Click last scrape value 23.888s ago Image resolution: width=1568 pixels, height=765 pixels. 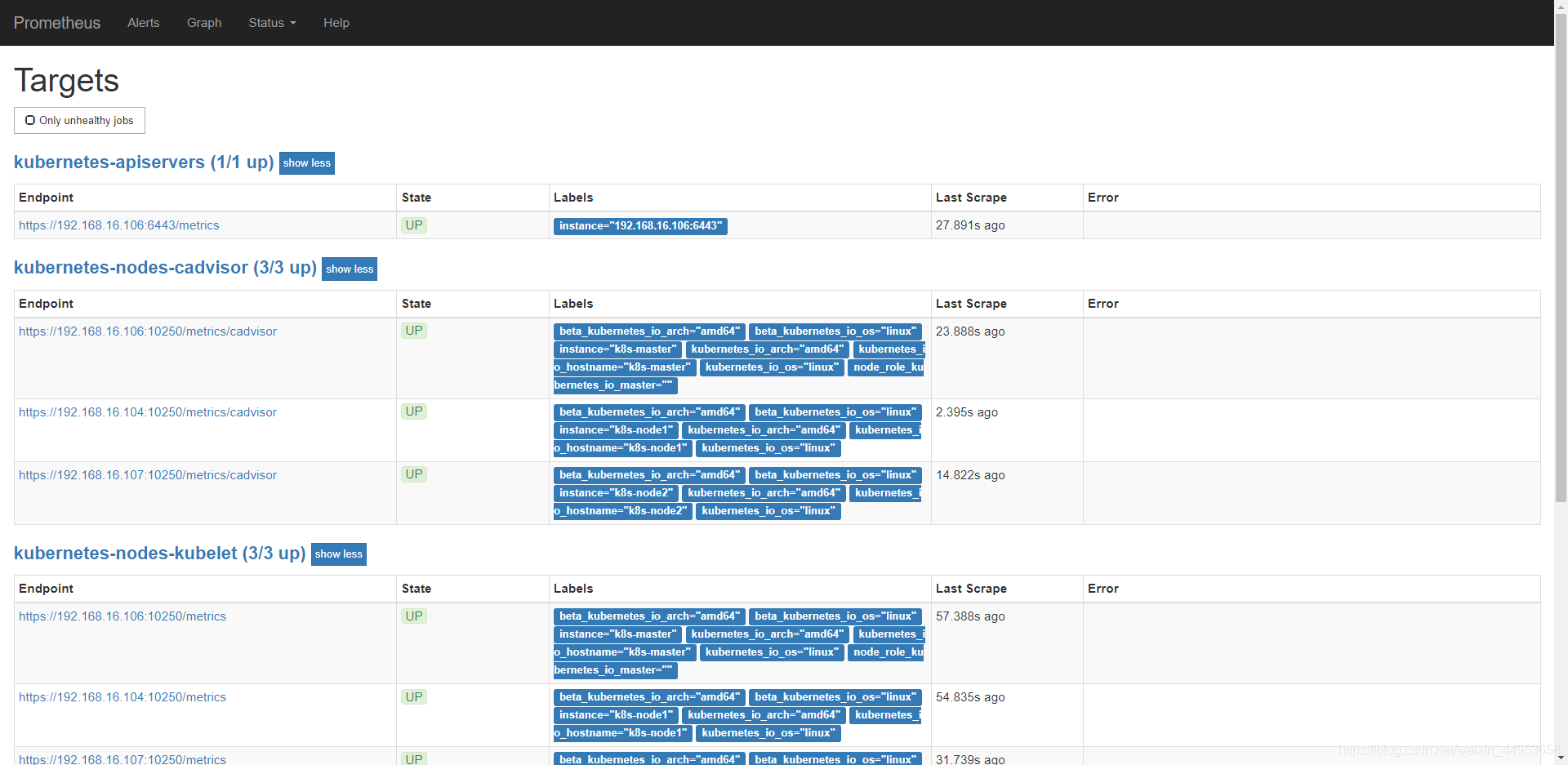pyautogui.click(x=970, y=331)
